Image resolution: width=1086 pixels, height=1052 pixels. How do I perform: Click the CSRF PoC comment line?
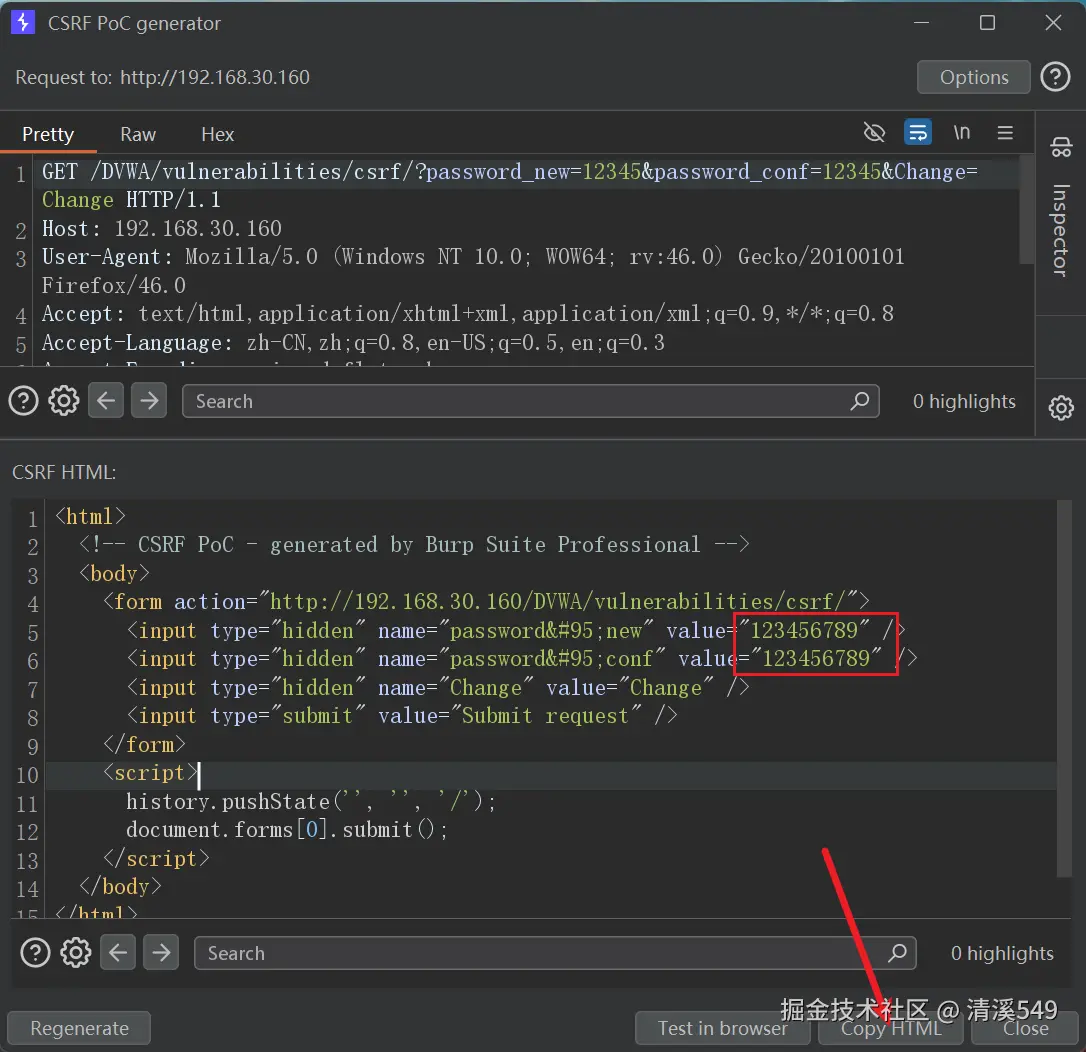pyautogui.click(x=414, y=544)
